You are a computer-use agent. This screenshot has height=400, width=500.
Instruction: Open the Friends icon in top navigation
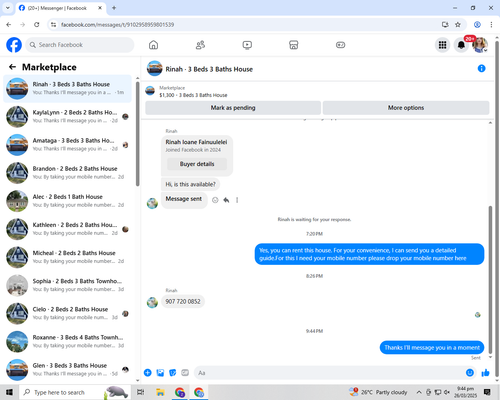point(200,45)
